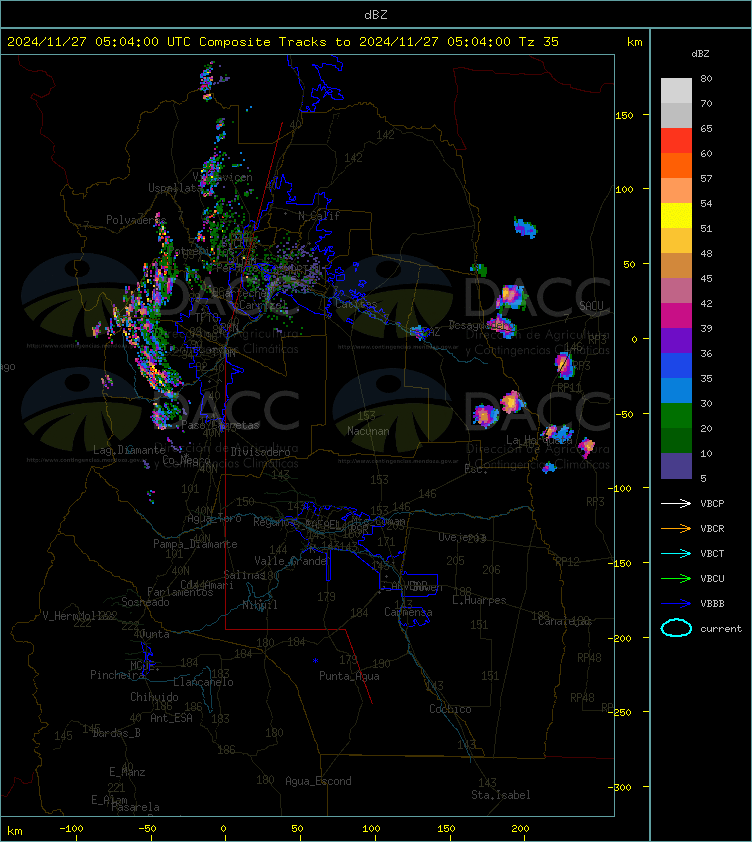The image size is (752, 842).
Task: Click the -100 tick on horizontal axis
Action: (x=71, y=829)
